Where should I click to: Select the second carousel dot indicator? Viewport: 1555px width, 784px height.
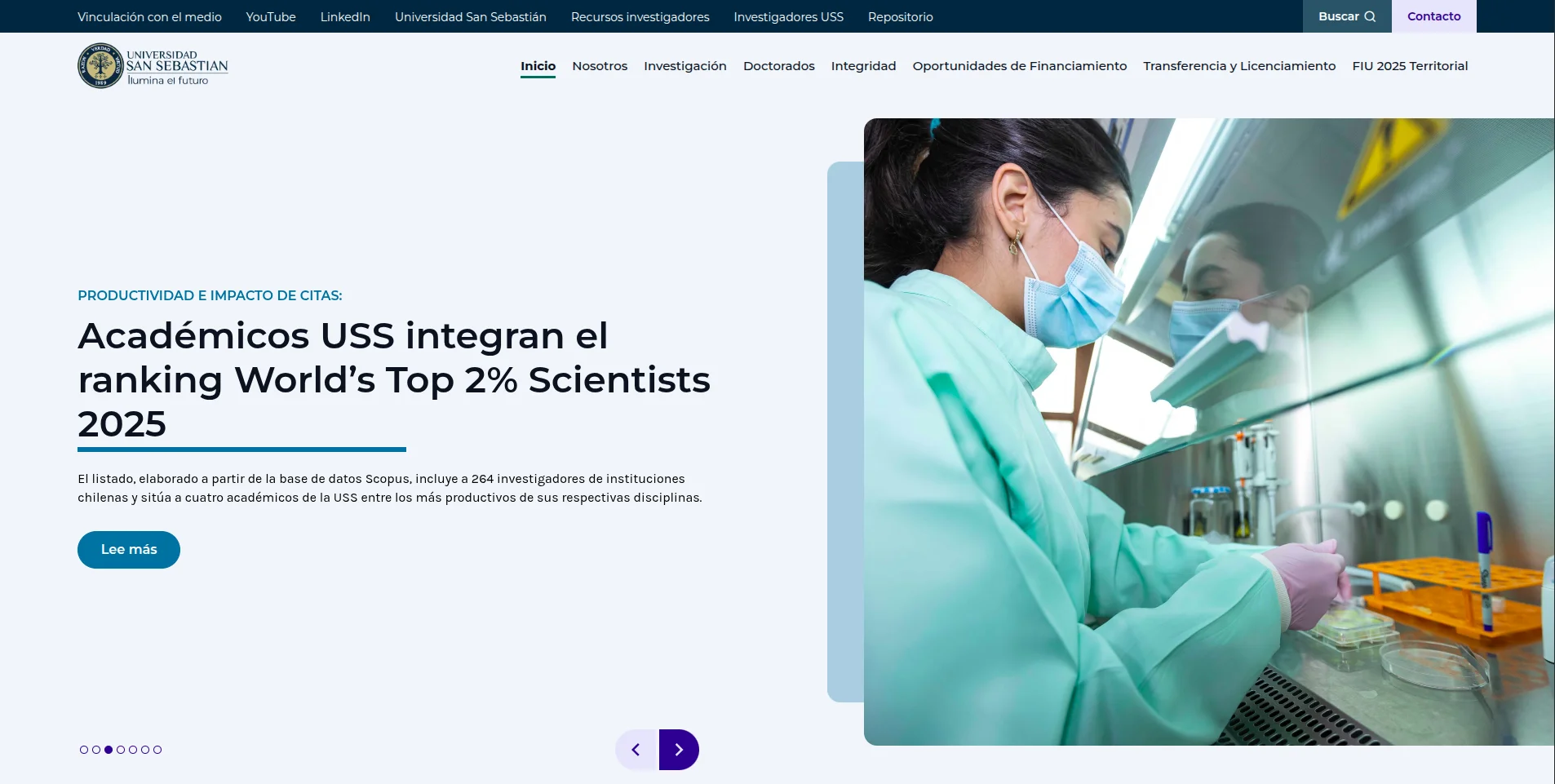pyautogui.click(x=96, y=750)
